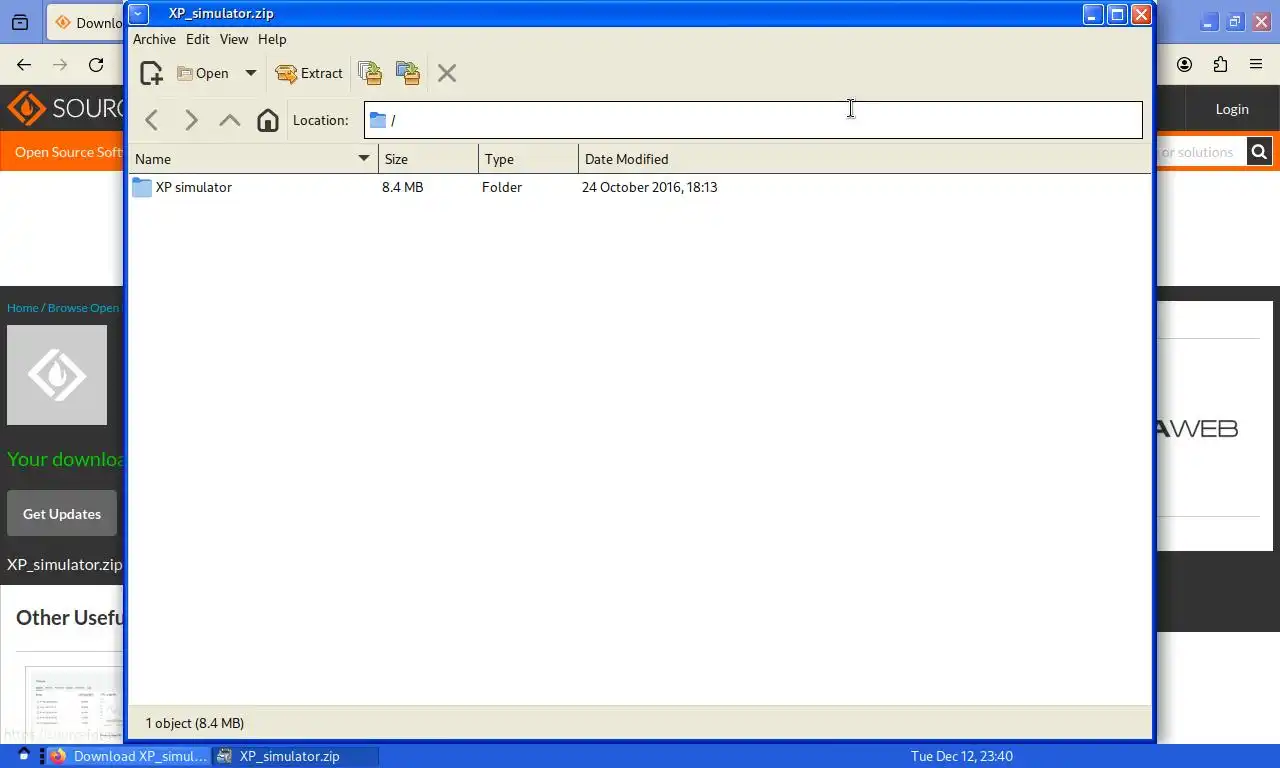This screenshot has height=768, width=1280.
Task: Sort by the Type column header
Action: coord(528,159)
